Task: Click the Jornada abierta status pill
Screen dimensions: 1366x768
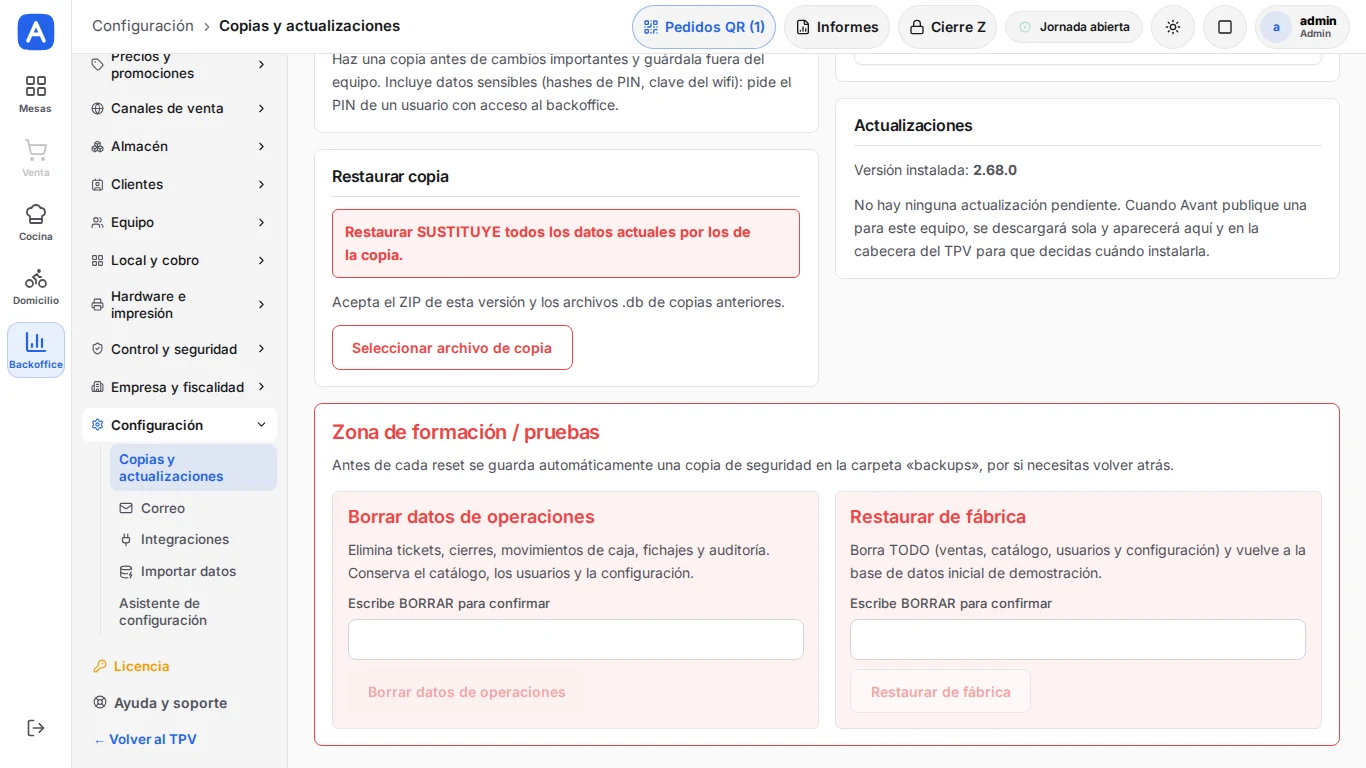Action: click(x=1074, y=27)
